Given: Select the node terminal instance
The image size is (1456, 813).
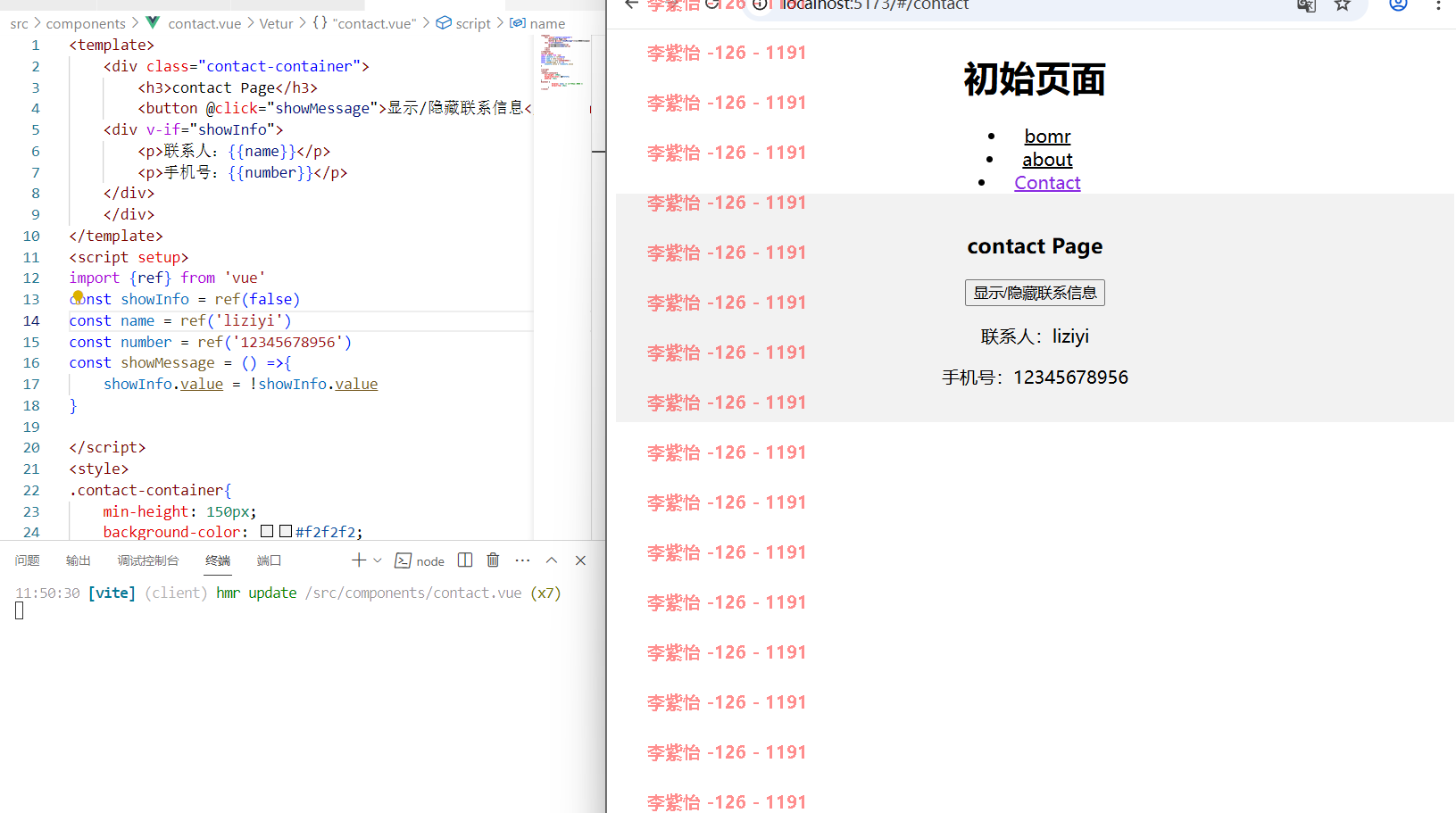Looking at the screenshot, I should pyautogui.click(x=420, y=560).
